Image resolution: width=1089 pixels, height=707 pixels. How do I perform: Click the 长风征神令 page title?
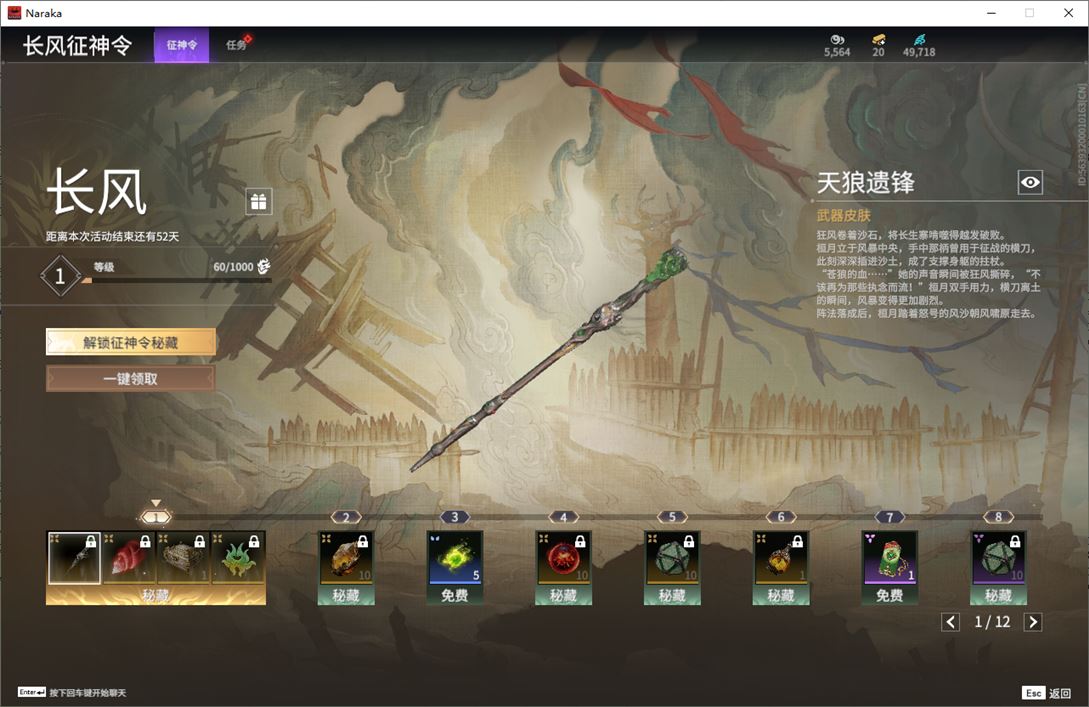click(x=77, y=46)
